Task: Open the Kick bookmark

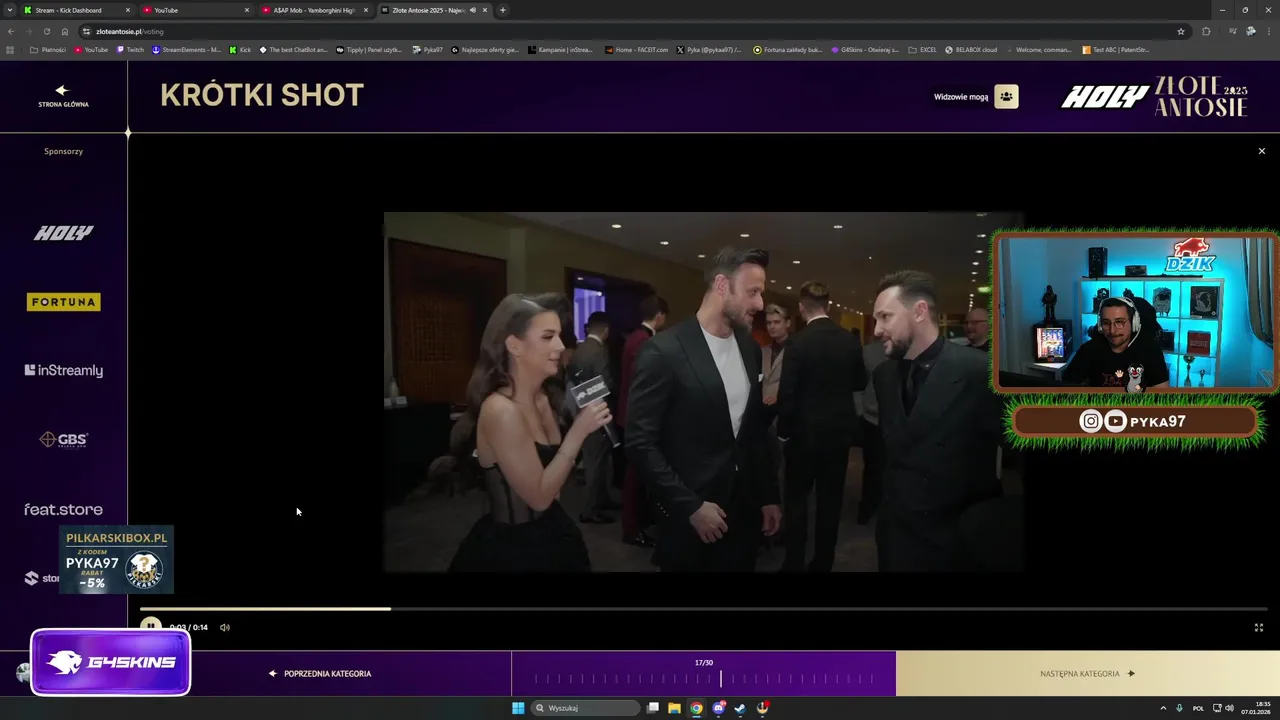Action: coord(240,49)
